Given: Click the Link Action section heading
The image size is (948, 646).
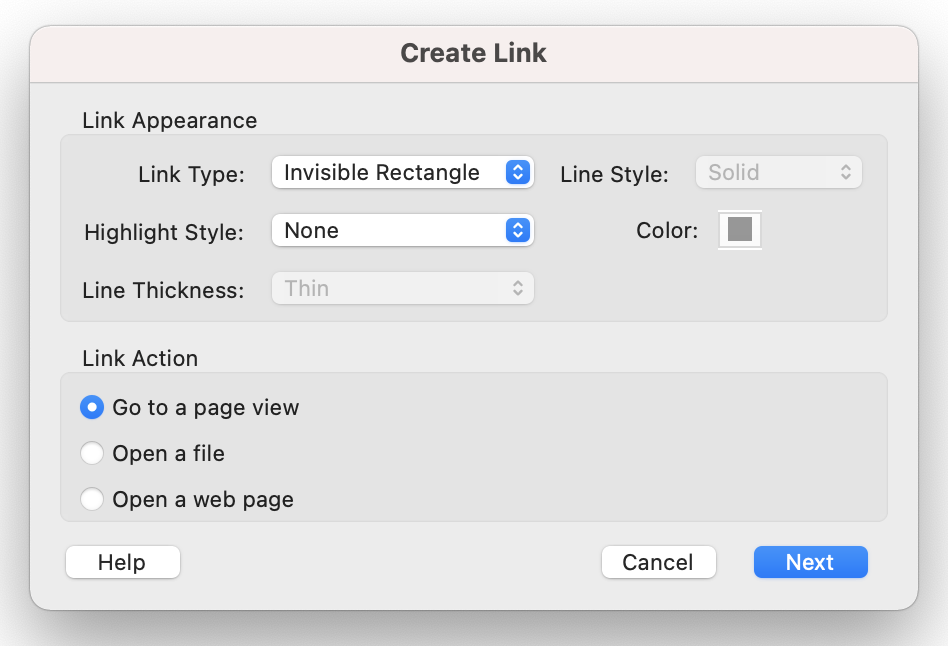Looking at the screenshot, I should click(140, 358).
